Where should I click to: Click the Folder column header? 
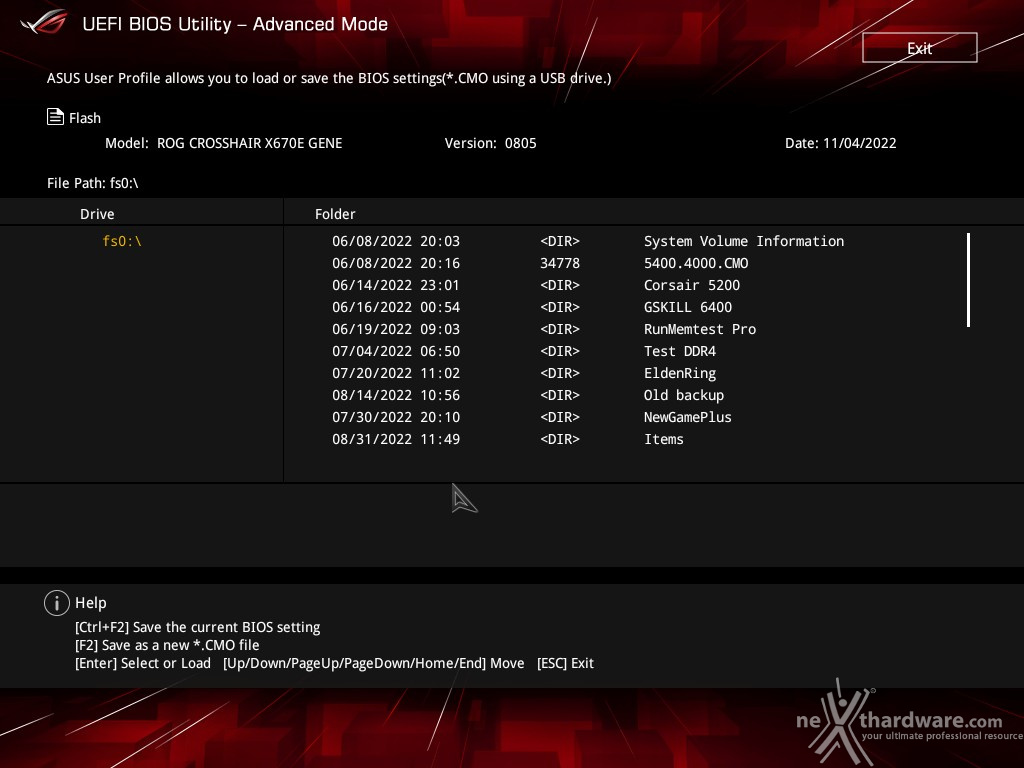[335, 214]
